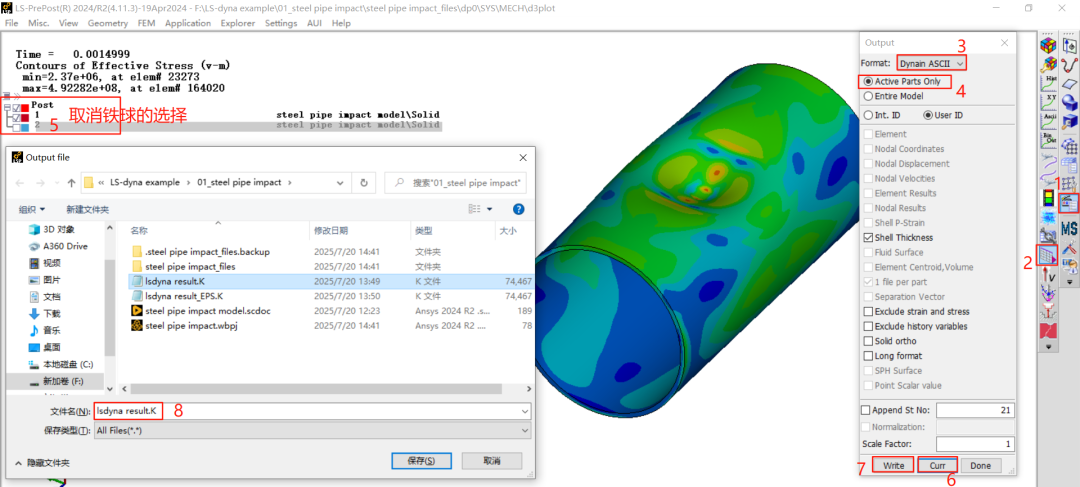Click the wrench and screwdriver tools icon
Screen dimensions: 1080x487
(x=1070, y=247)
